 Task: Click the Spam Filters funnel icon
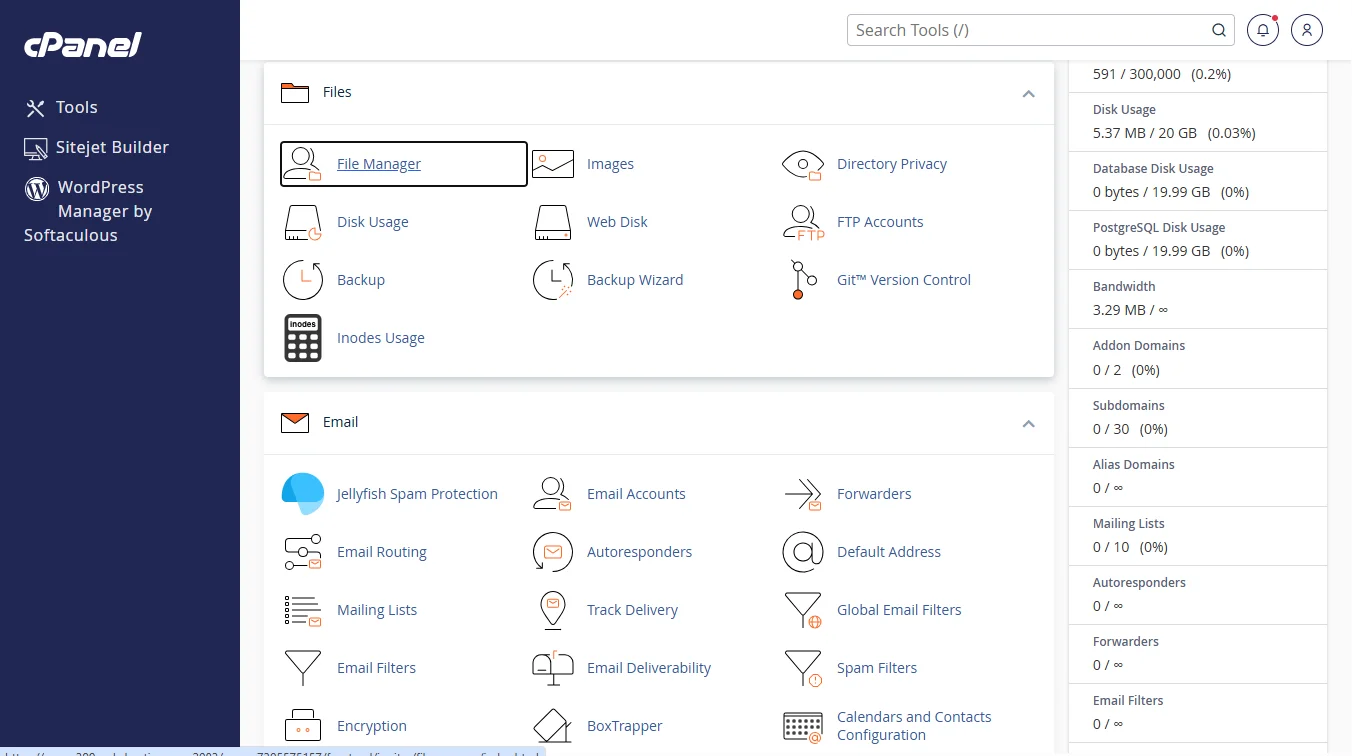coord(803,668)
